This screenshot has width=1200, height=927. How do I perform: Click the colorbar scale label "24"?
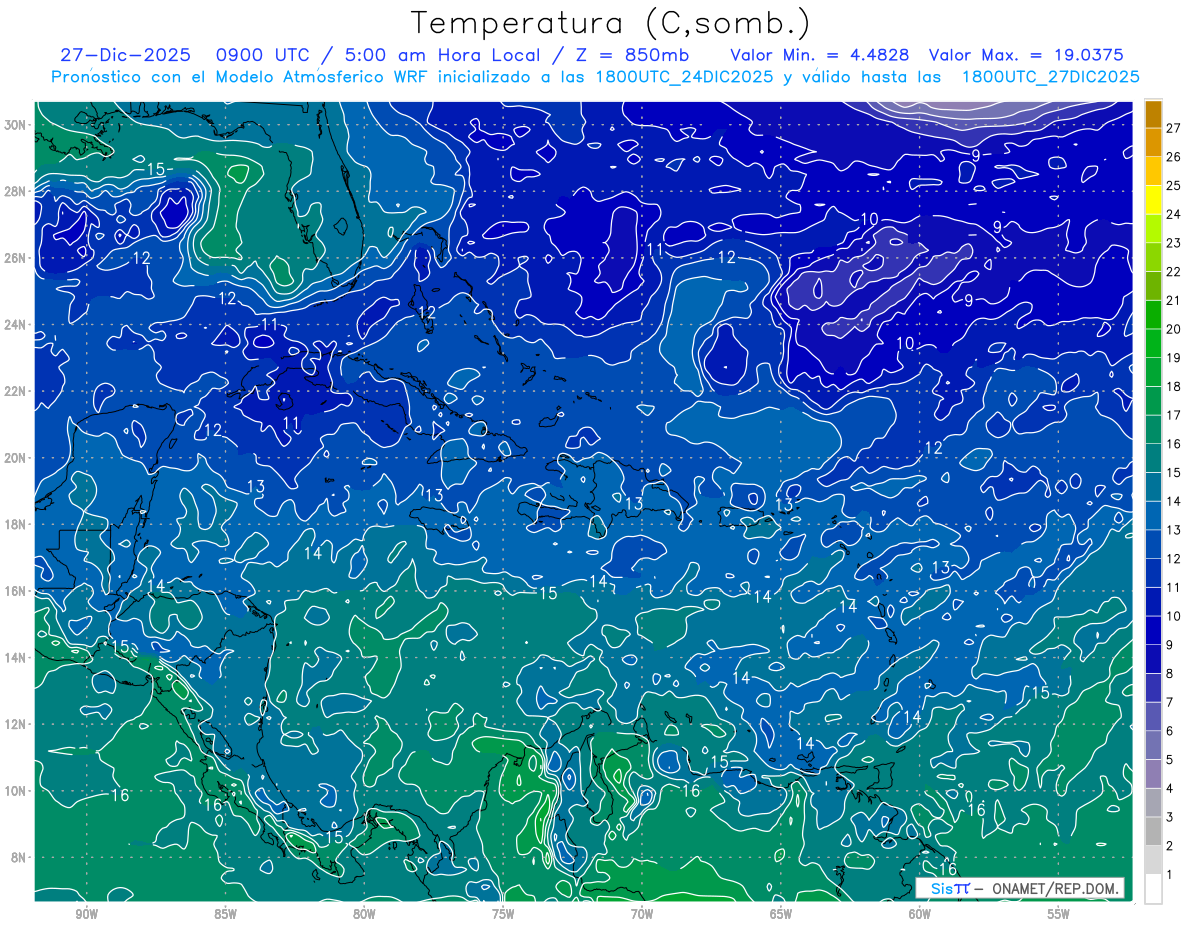point(1174,214)
